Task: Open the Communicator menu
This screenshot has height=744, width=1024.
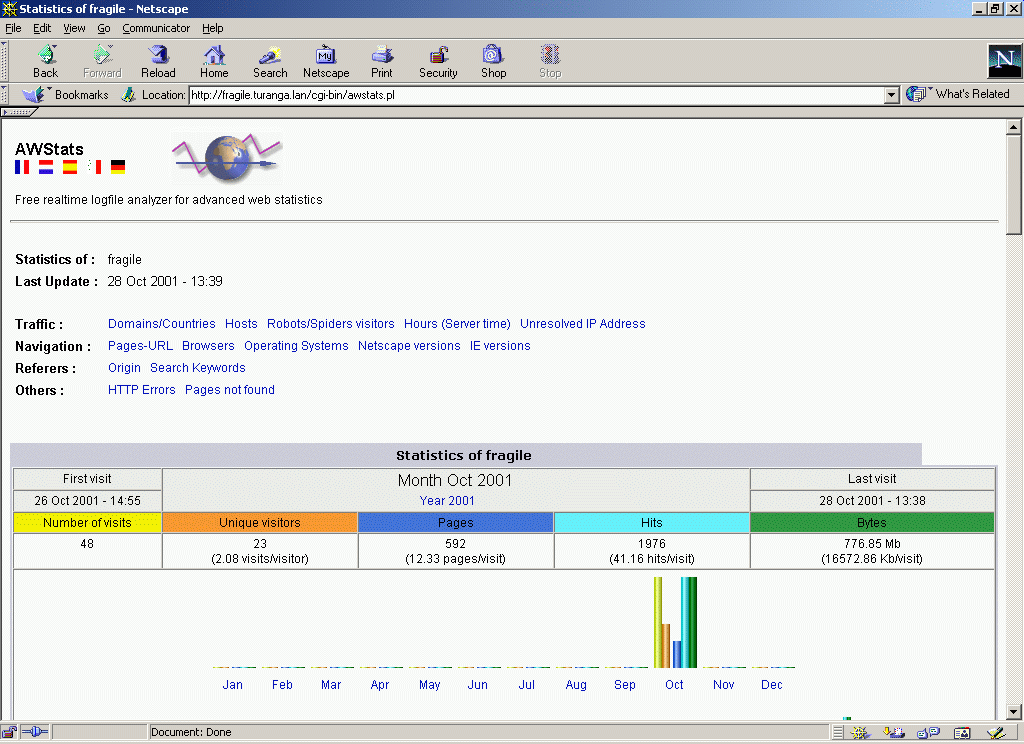Action: [x=156, y=28]
